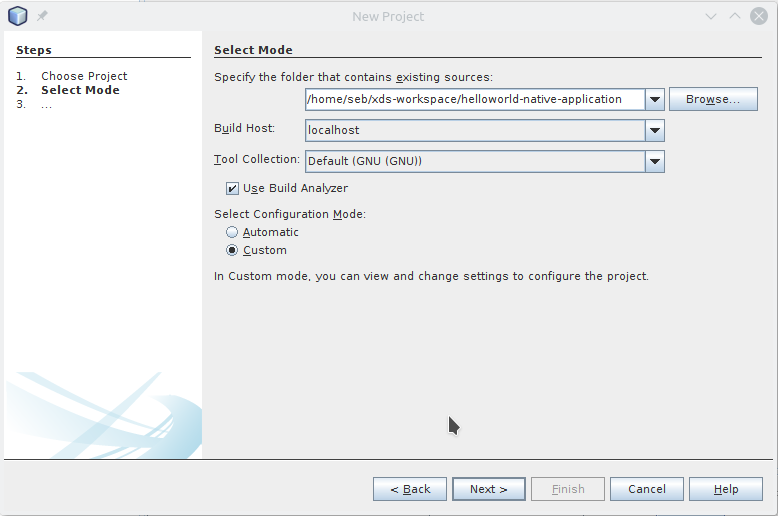Viewport: 778px width, 516px height.
Task: Click the Finish button
Action: coord(568,489)
